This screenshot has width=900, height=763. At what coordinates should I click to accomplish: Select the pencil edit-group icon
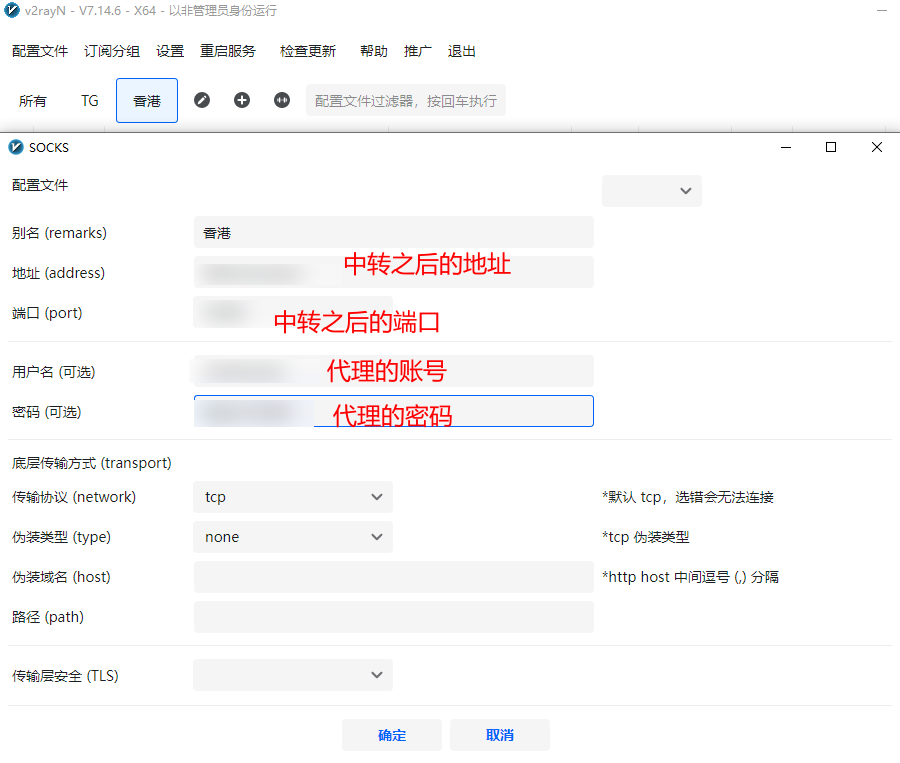202,100
